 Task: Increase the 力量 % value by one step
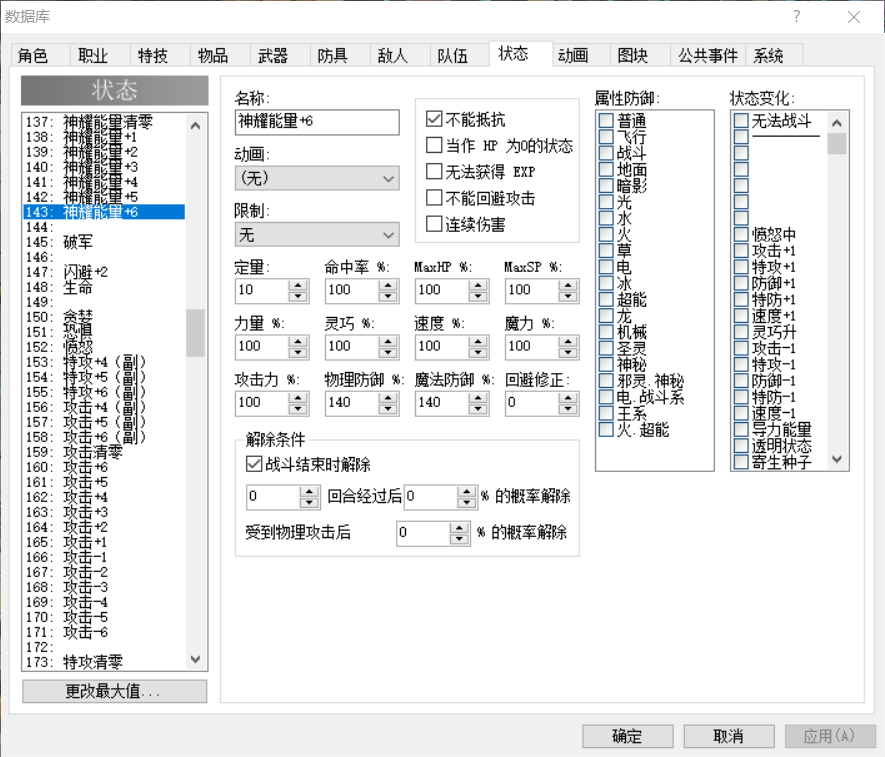(298, 342)
